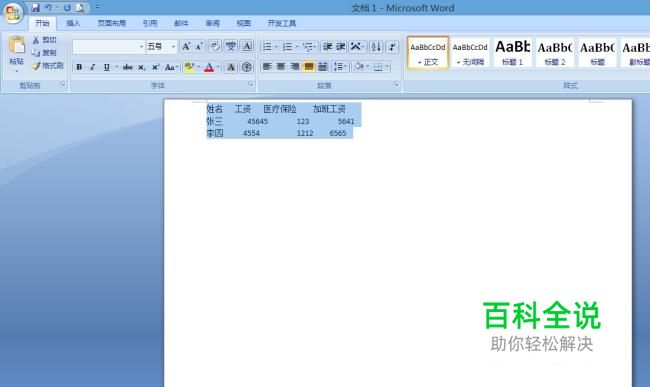The width and height of the screenshot is (650, 387).
Task: Shrink font size with the A-down icon
Action: (199, 46)
